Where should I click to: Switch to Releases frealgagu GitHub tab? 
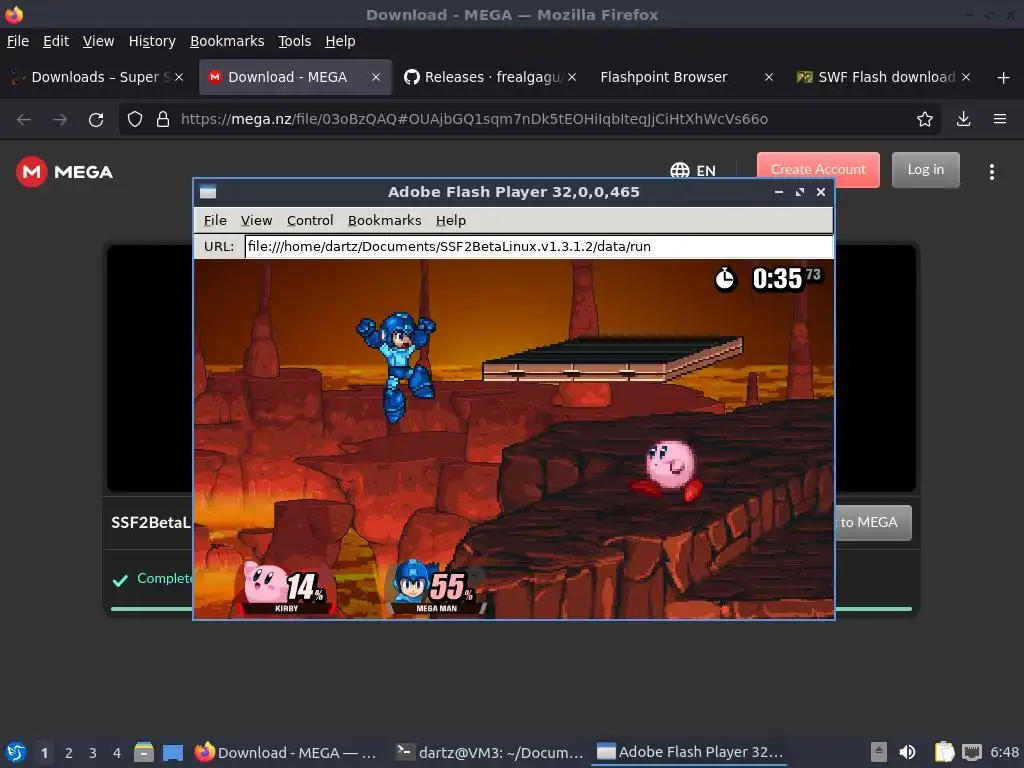coord(491,77)
